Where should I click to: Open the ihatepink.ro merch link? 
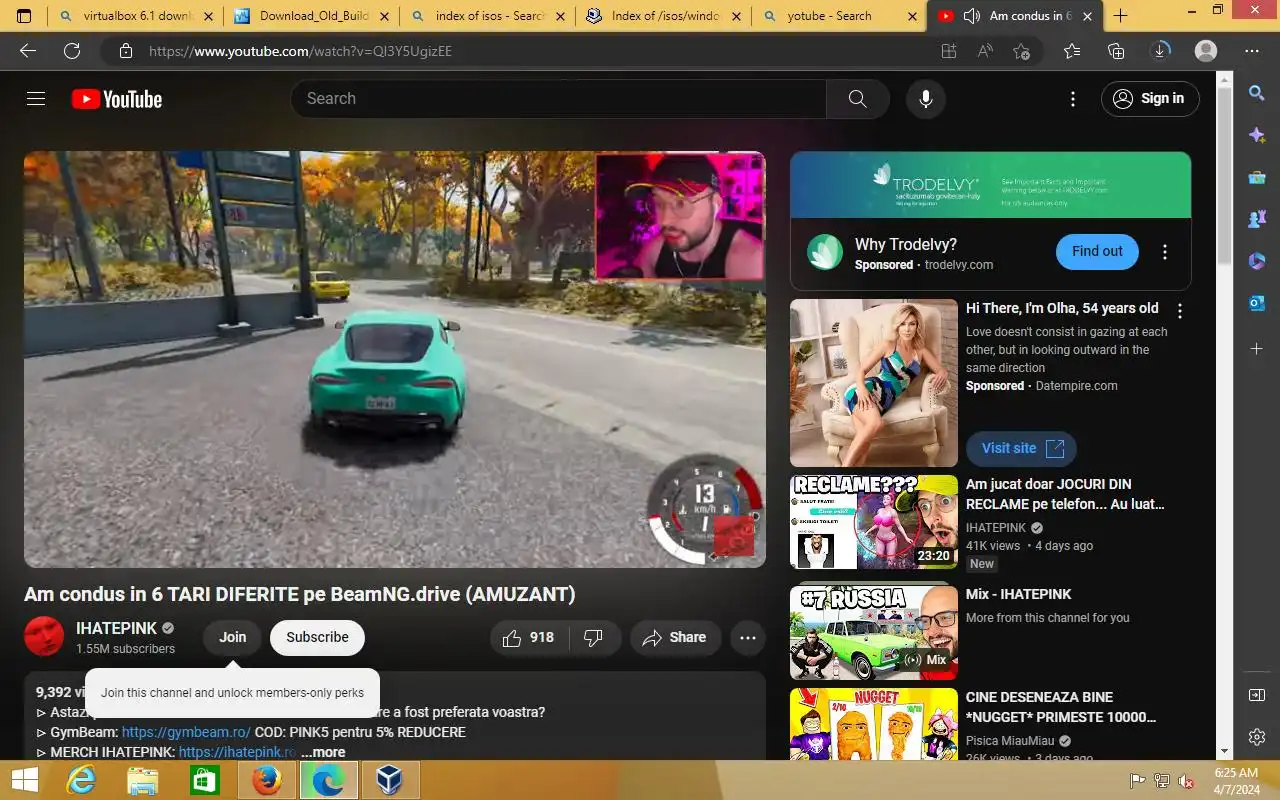(x=238, y=753)
